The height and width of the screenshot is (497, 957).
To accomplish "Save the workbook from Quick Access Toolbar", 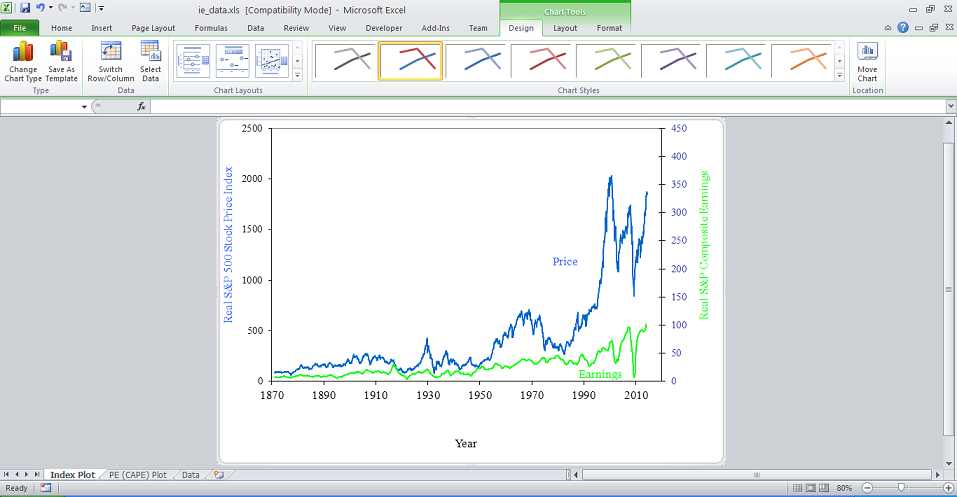I will click(25, 8).
